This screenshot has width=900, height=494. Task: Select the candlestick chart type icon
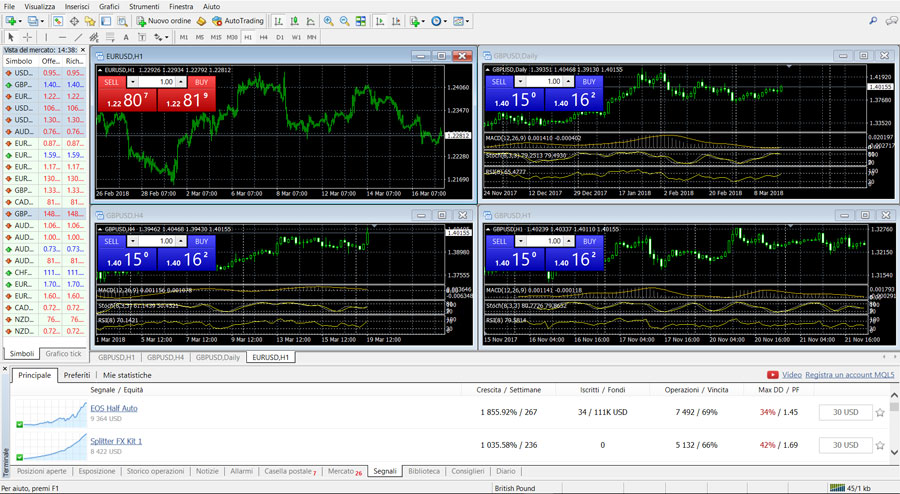[x=293, y=21]
